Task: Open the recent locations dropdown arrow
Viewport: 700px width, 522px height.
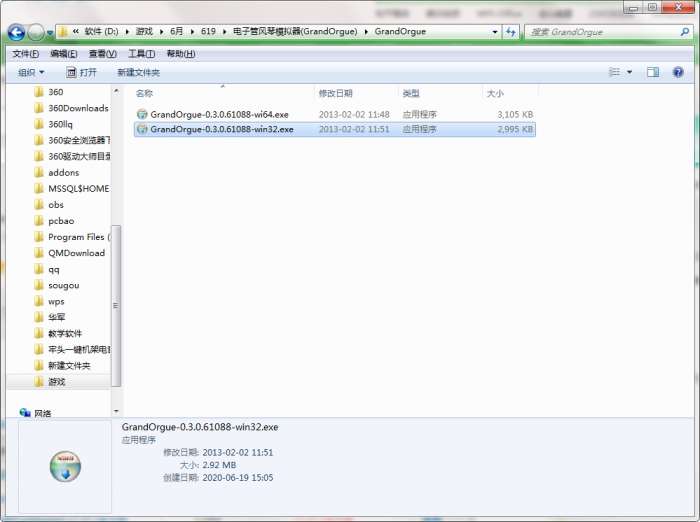Action: tap(50, 33)
